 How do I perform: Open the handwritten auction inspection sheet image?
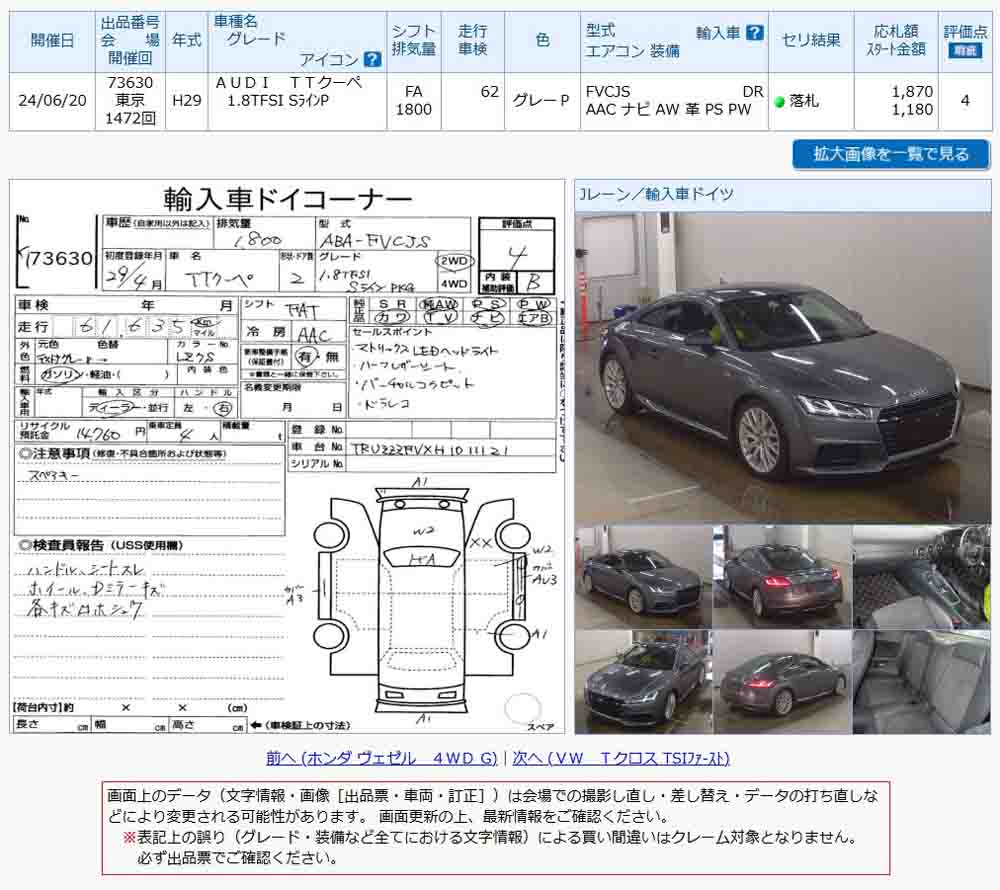(287, 456)
